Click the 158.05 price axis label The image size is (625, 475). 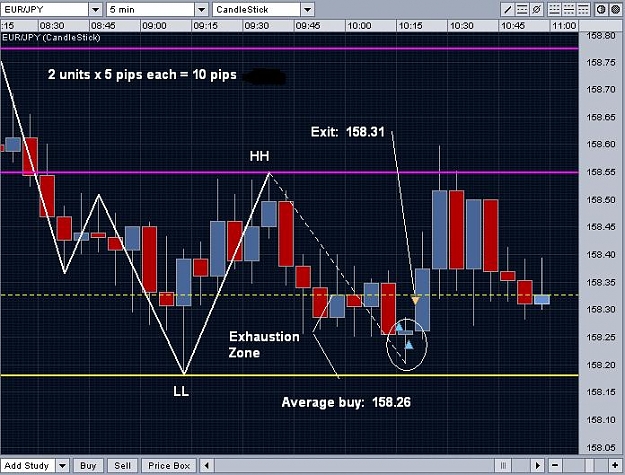point(600,448)
